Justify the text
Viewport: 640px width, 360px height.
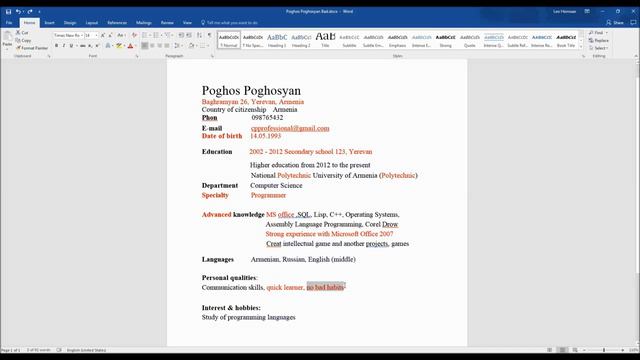click(167, 46)
